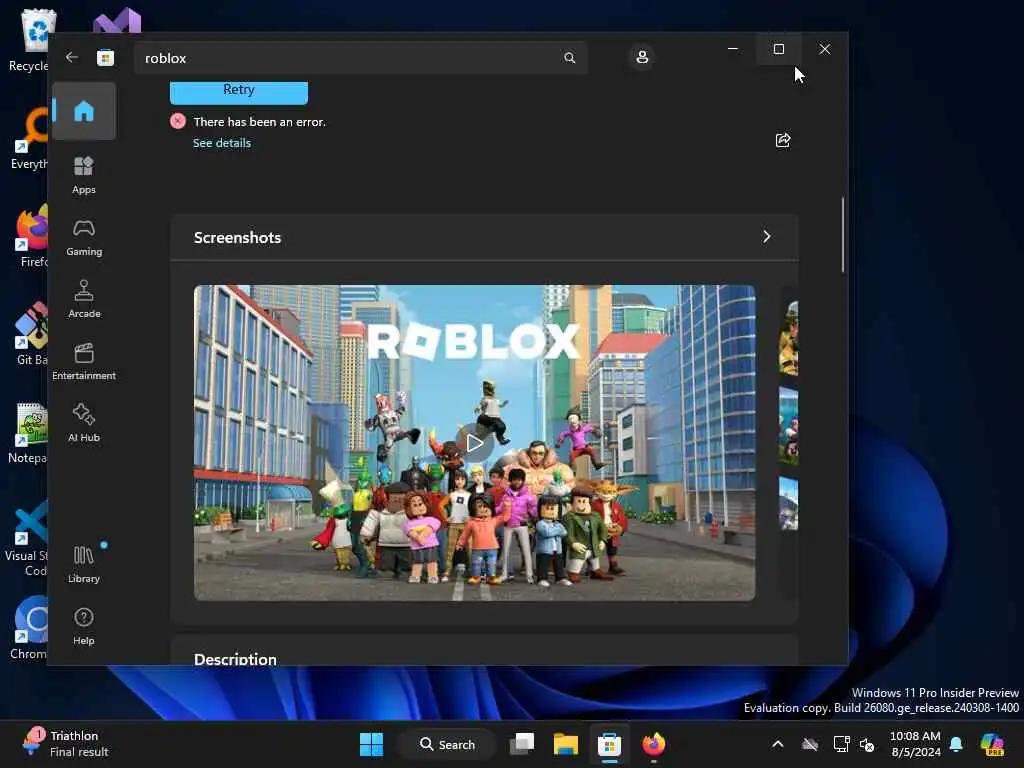The height and width of the screenshot is (768, 1024).
Task: Select the Notepad++ desktop shortcut
Action: 28,434
